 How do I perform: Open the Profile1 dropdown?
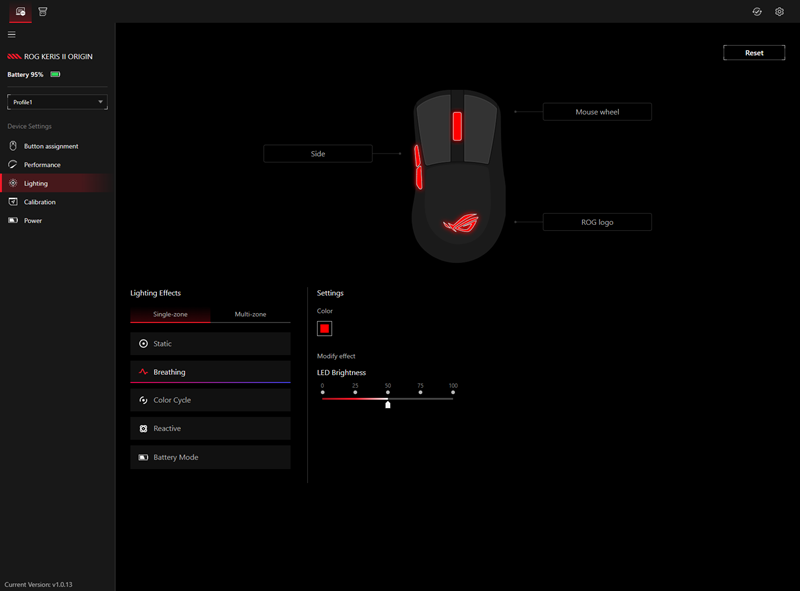[56, 101]
